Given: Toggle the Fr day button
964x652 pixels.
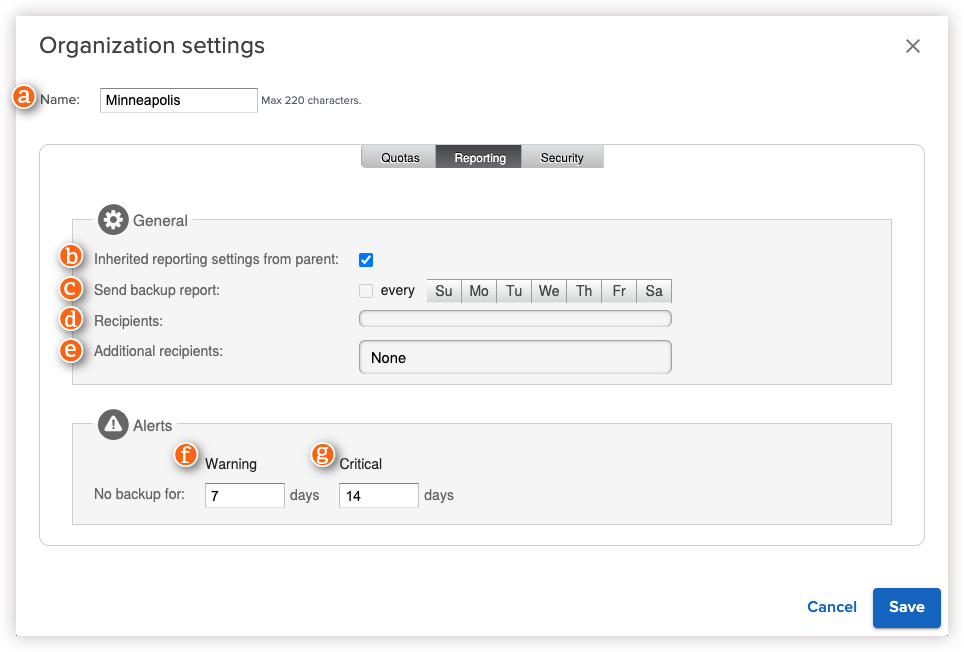Looking at the screenshot, I should tap(619, 291).
